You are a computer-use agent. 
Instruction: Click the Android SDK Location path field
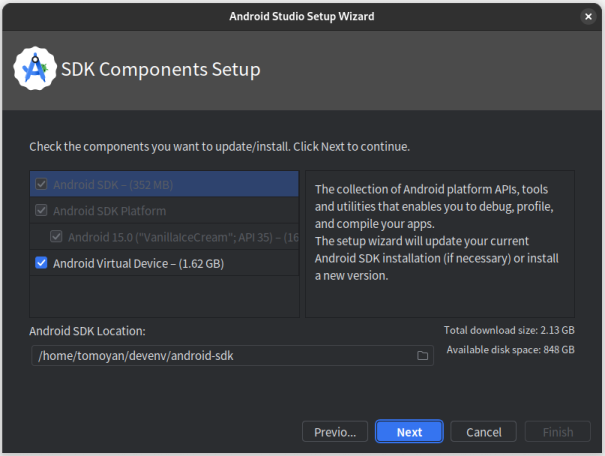pos(220,356)
